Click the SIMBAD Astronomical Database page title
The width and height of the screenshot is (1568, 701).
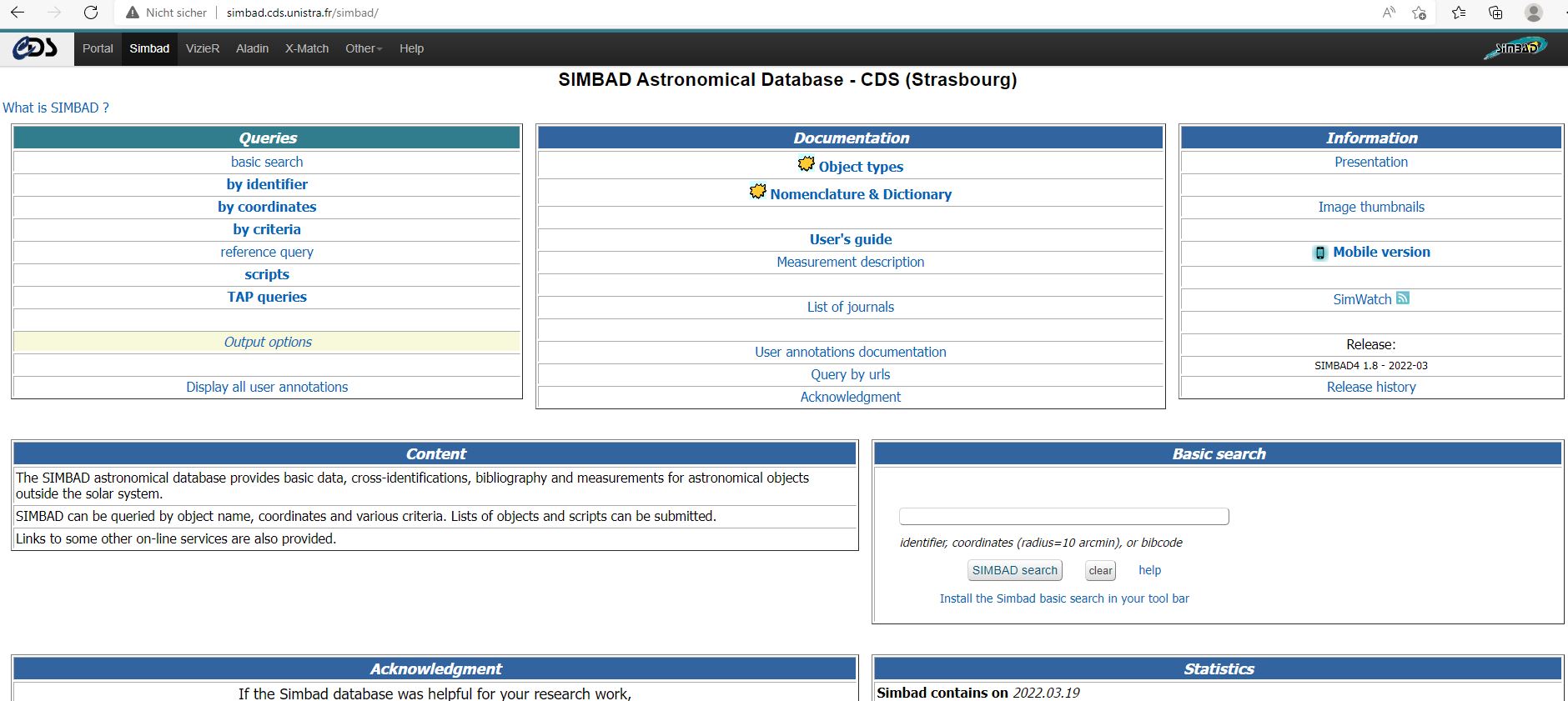pyautogui.click(x=787, y=80)
